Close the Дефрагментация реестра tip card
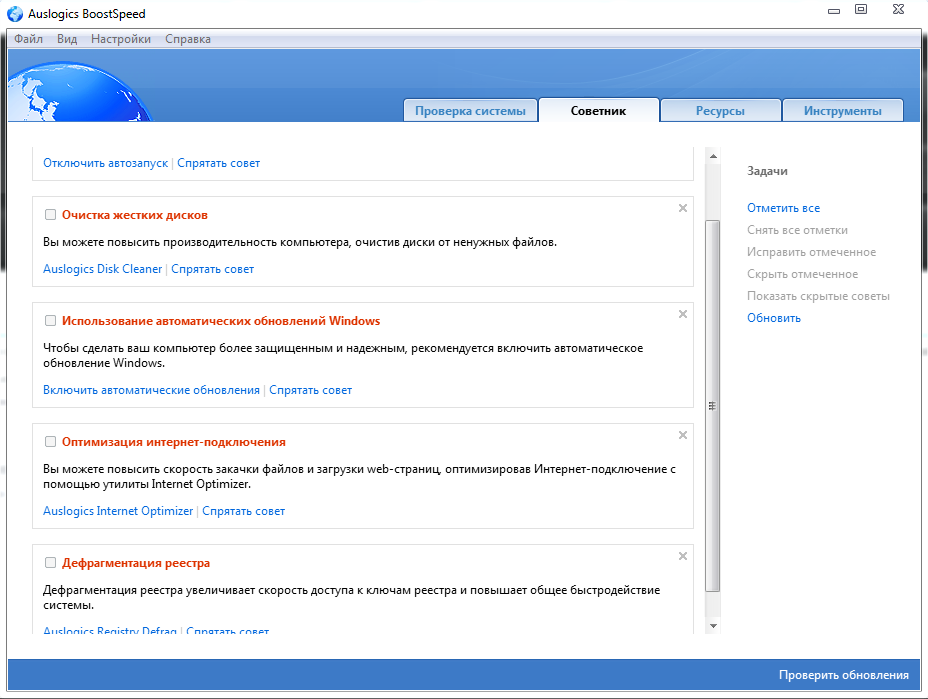The image size is (928, 699). point(682,556)
